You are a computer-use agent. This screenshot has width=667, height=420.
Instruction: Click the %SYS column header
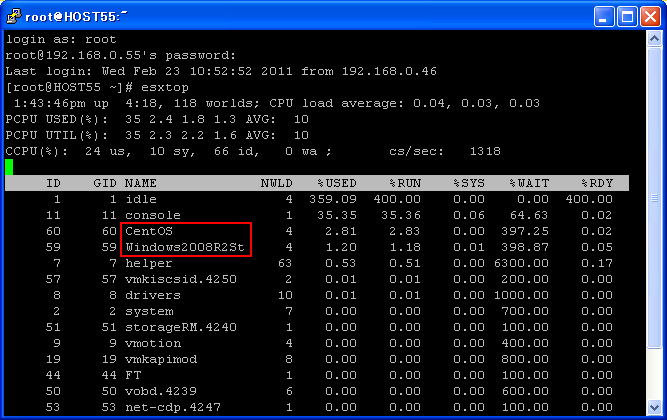tap(469, 183)
